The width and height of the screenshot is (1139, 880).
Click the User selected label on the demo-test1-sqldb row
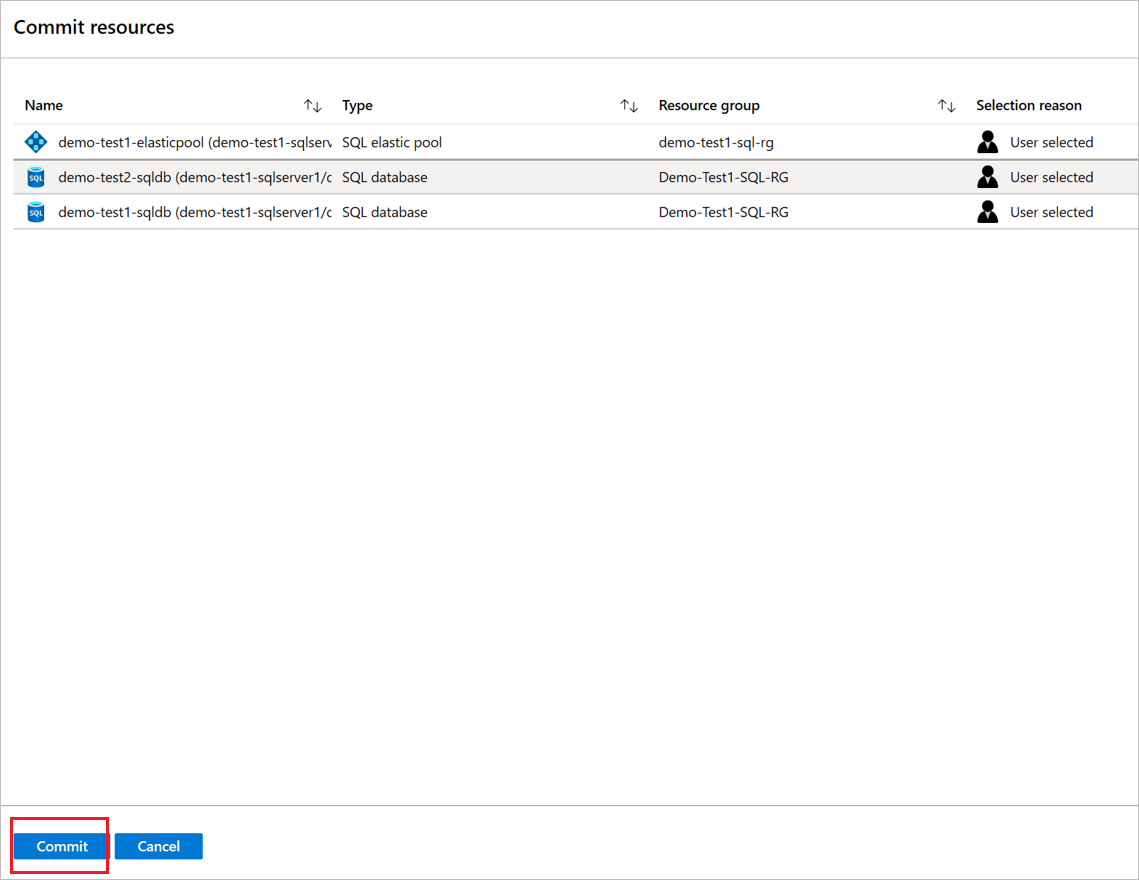click(1051, 211)
